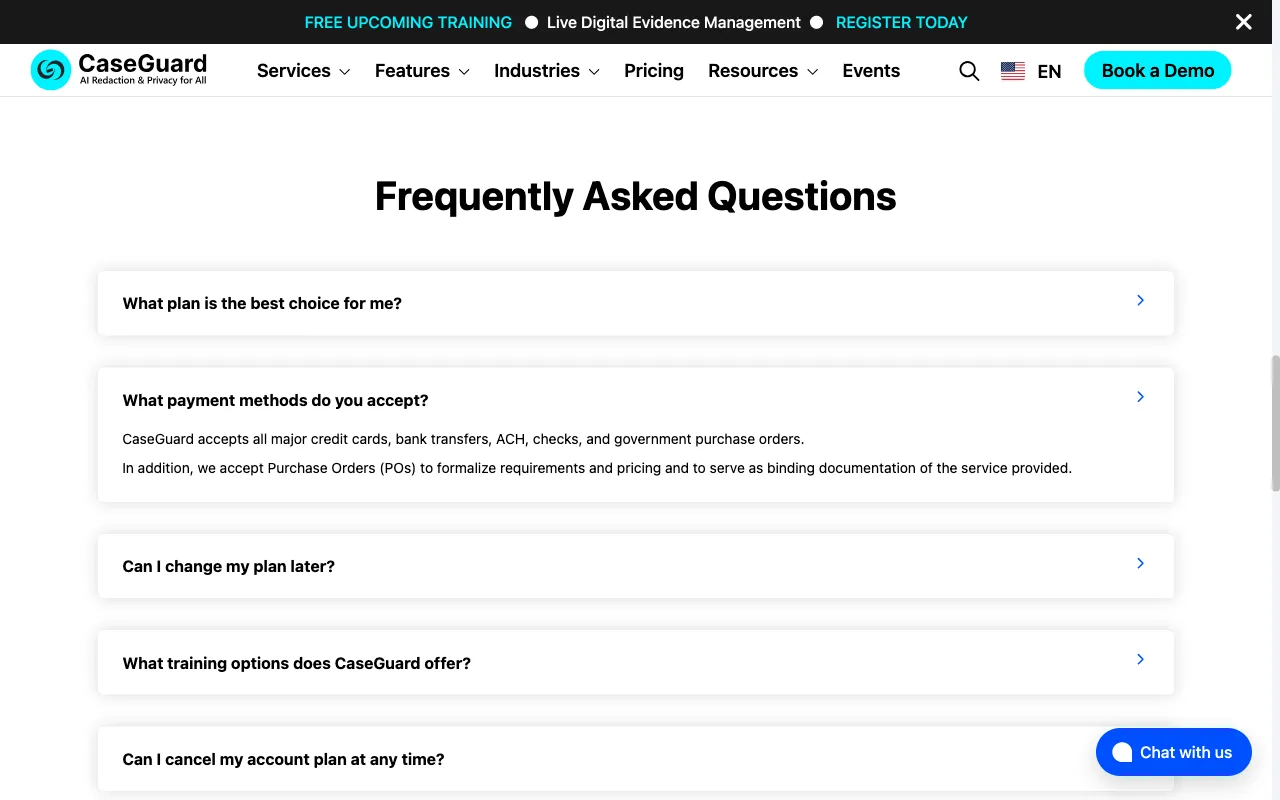Open the Features menu item
Viewport: 1280px width, 800px height.
pos(412,71)
